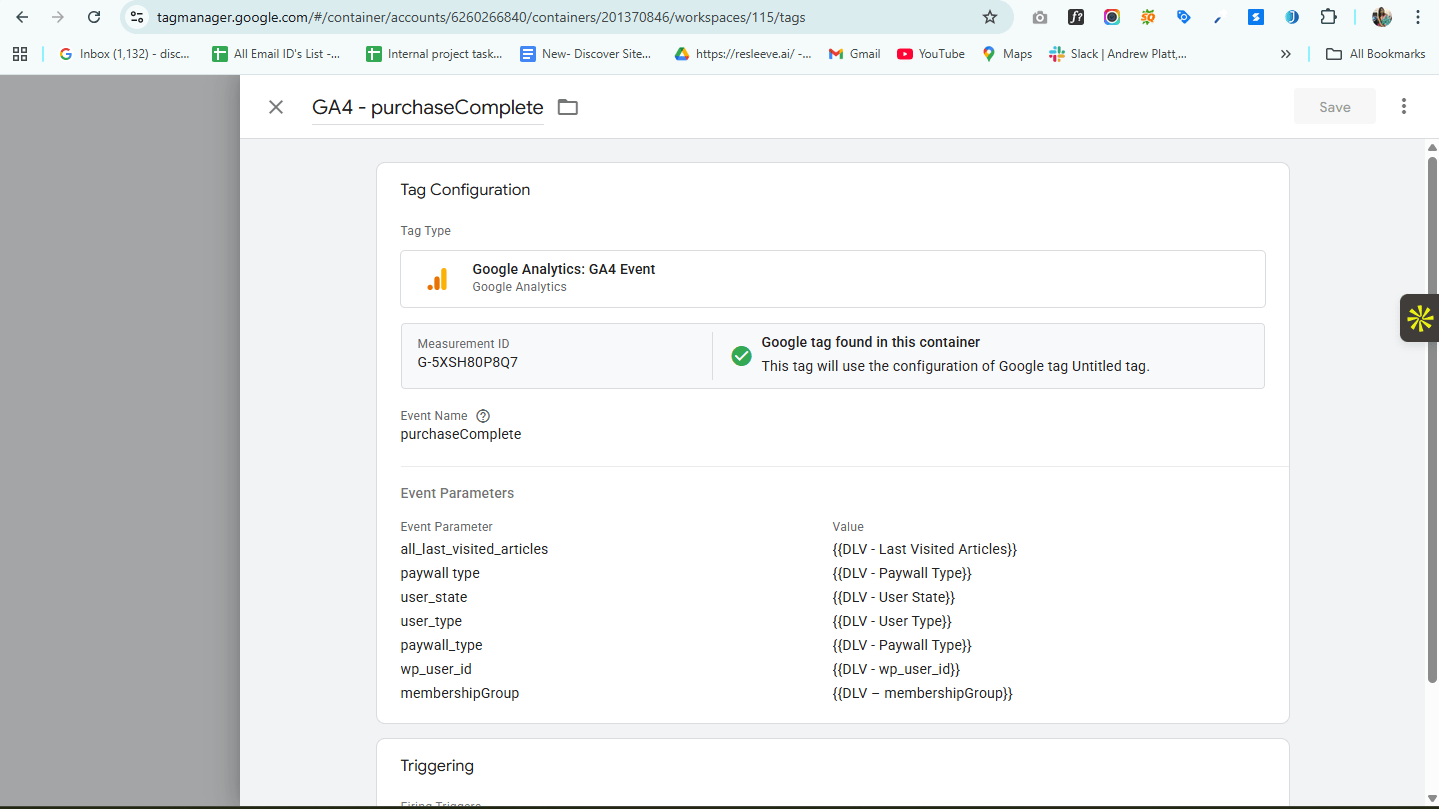Click the Measurement ID G-5XSH80P8Q7
This screenshot has width=1439, height=809.
pyautogui.click(x=468, y=362)
